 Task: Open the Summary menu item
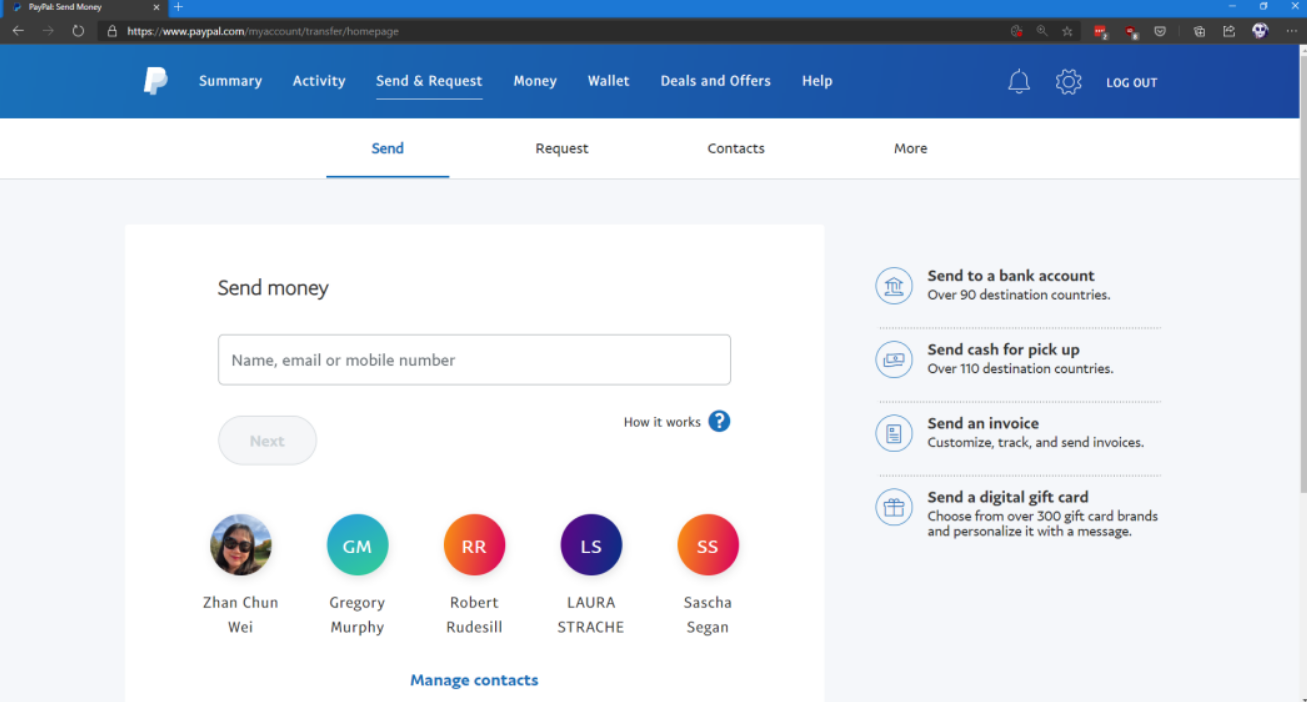point(230,81)
